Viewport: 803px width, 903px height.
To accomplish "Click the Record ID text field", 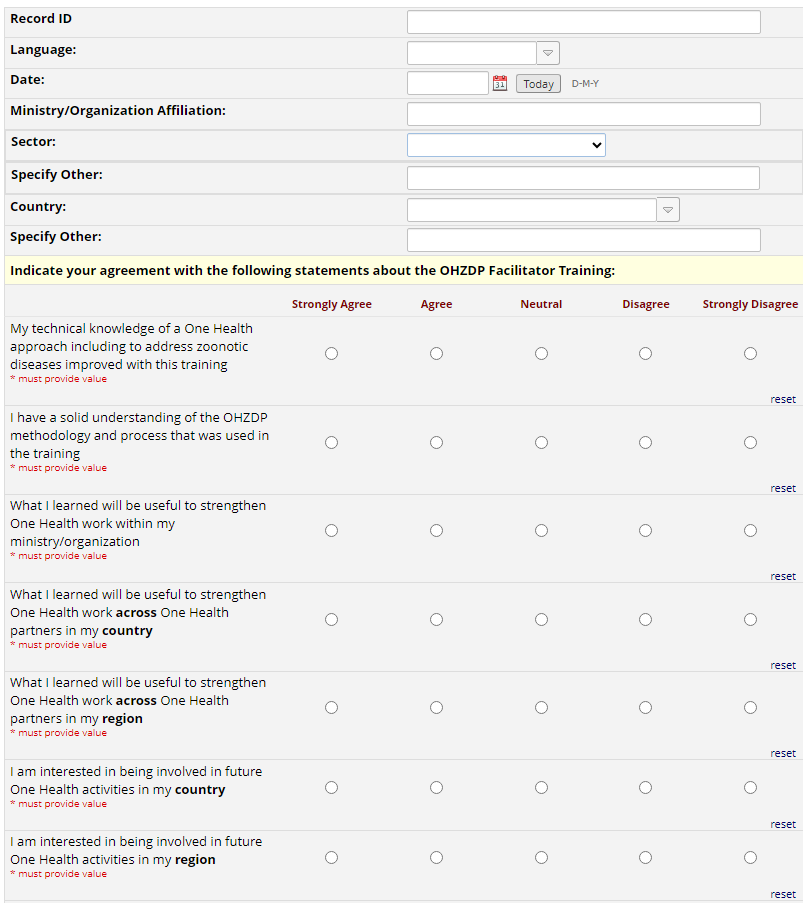I will pyautogui.click(x=583, y=22).
